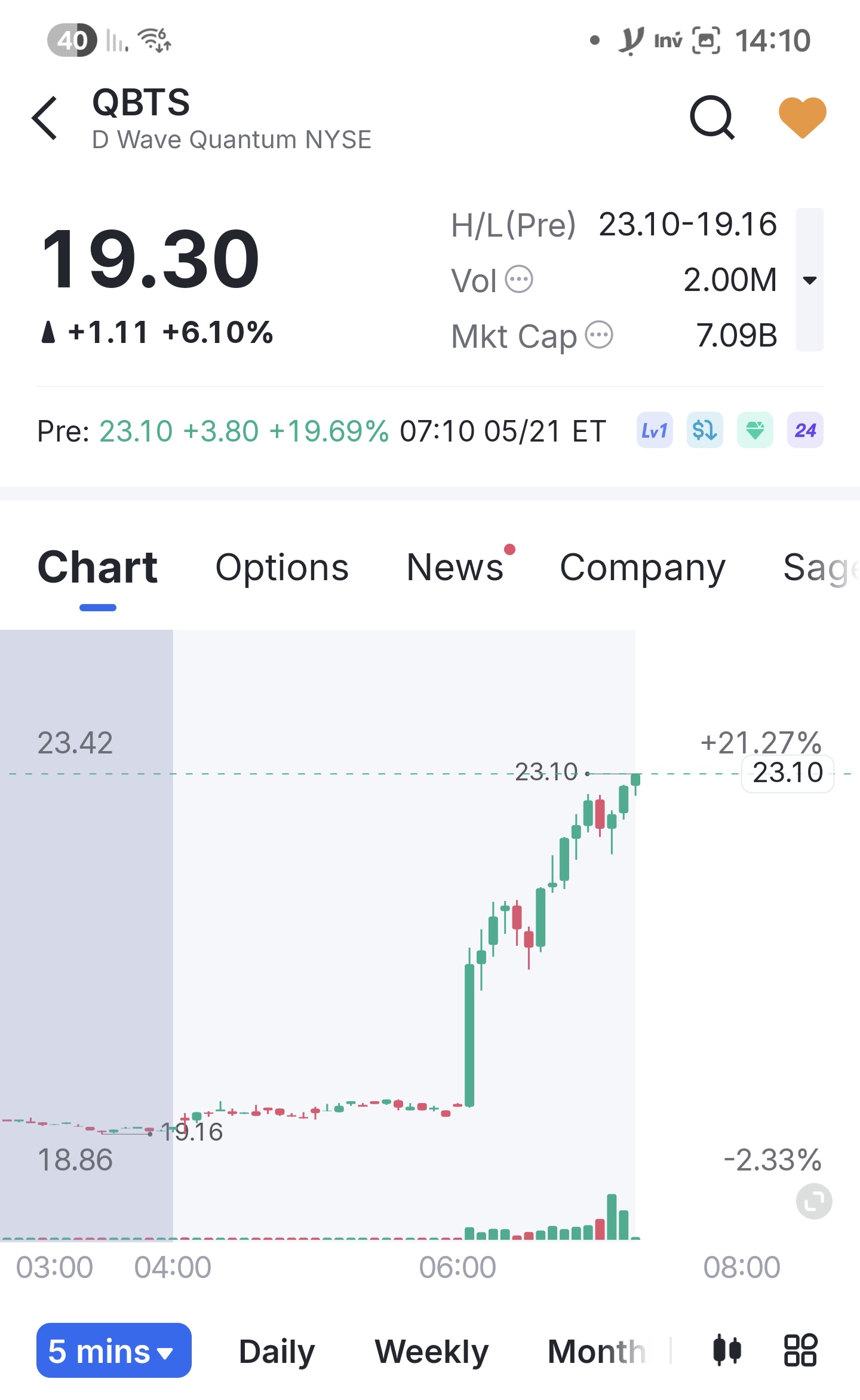This screenshot has width=860, height=1400.
Task: Select the Daily chart interval
Action: [x=277, y=1352]
